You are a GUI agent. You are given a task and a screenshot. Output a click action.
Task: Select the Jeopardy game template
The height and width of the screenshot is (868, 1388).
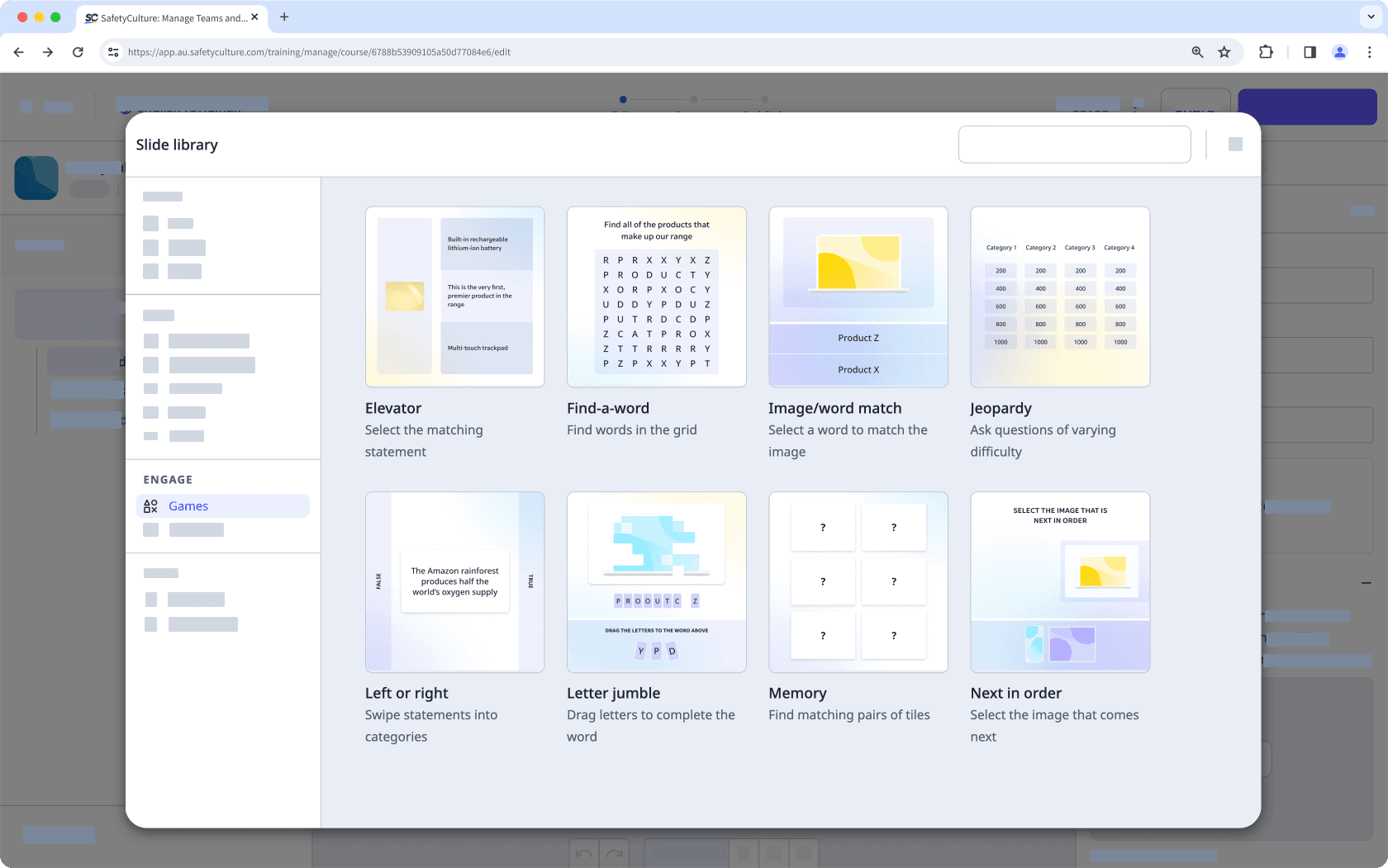coord(1060,297)
